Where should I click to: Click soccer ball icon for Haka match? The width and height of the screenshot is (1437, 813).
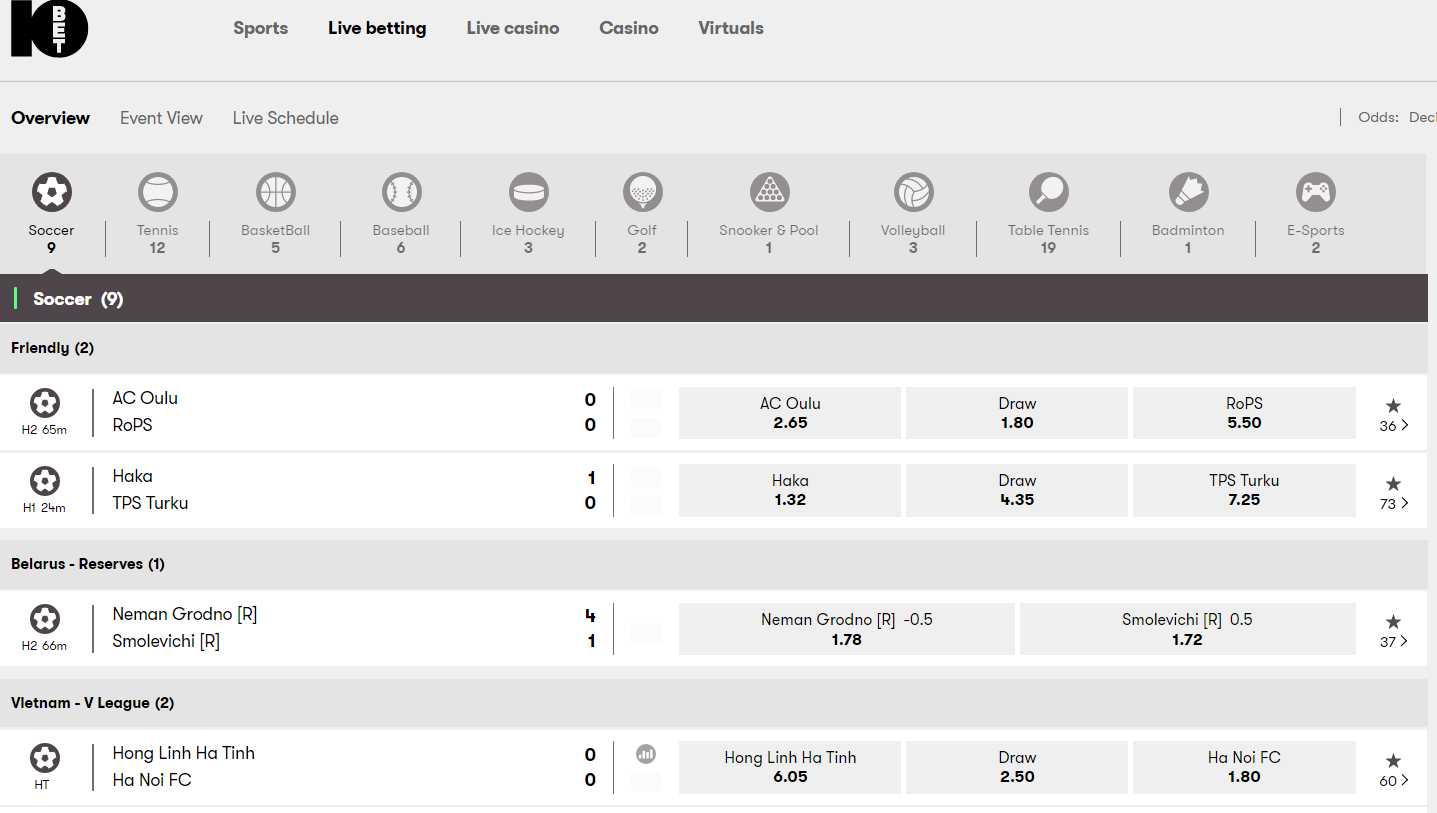[x=45, y=481]
